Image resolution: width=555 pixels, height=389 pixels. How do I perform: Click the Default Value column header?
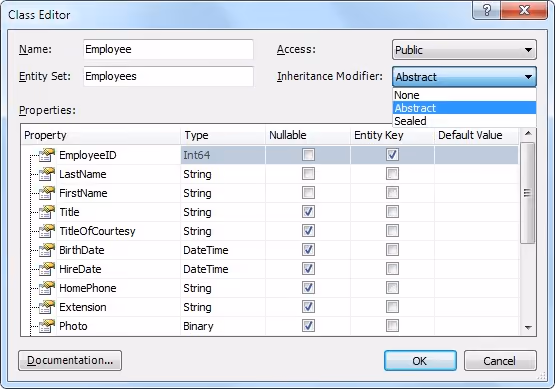[476, 135]
